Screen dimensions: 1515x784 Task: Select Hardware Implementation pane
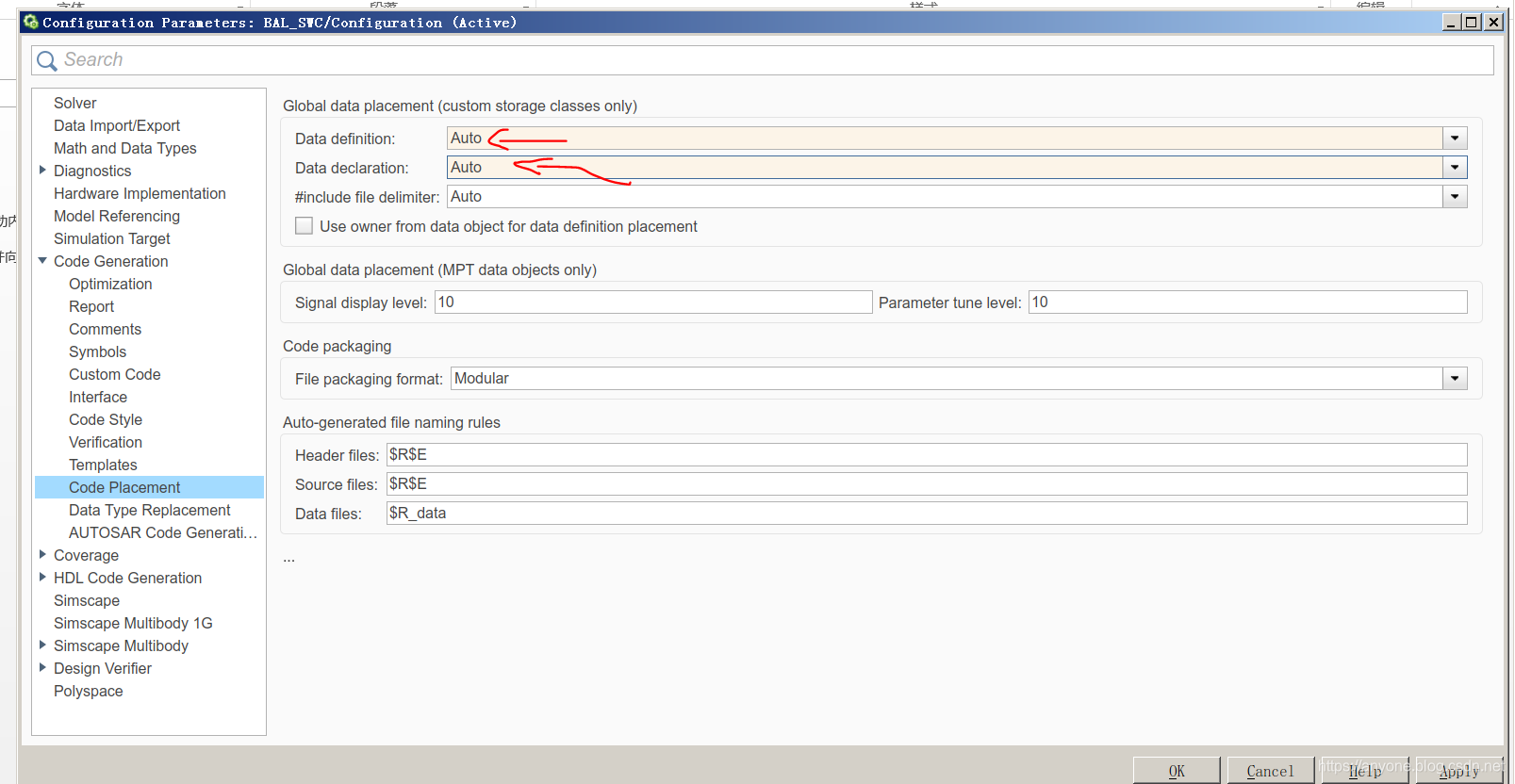coord(140,193)
